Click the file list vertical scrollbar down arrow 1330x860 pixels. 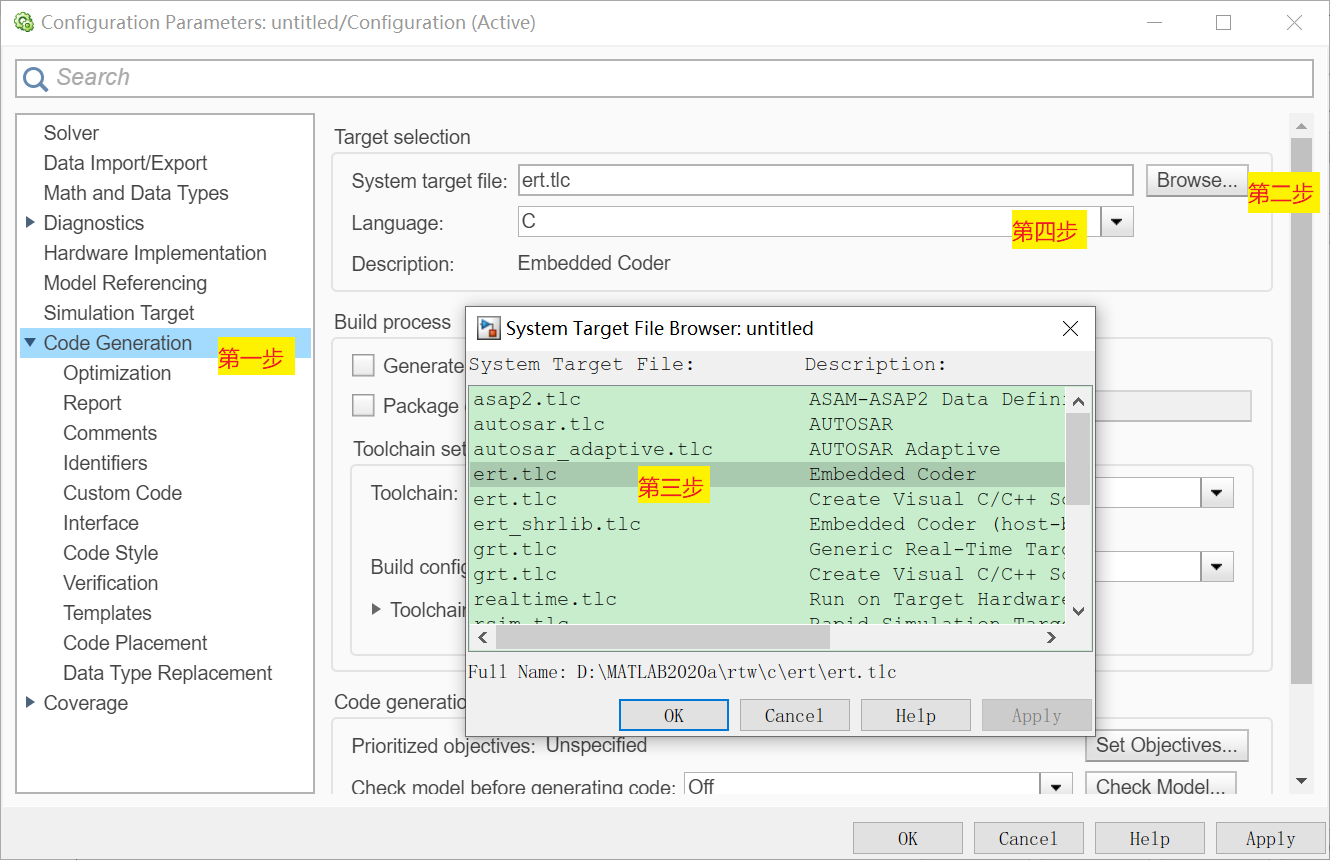[x=1078, y=610]
